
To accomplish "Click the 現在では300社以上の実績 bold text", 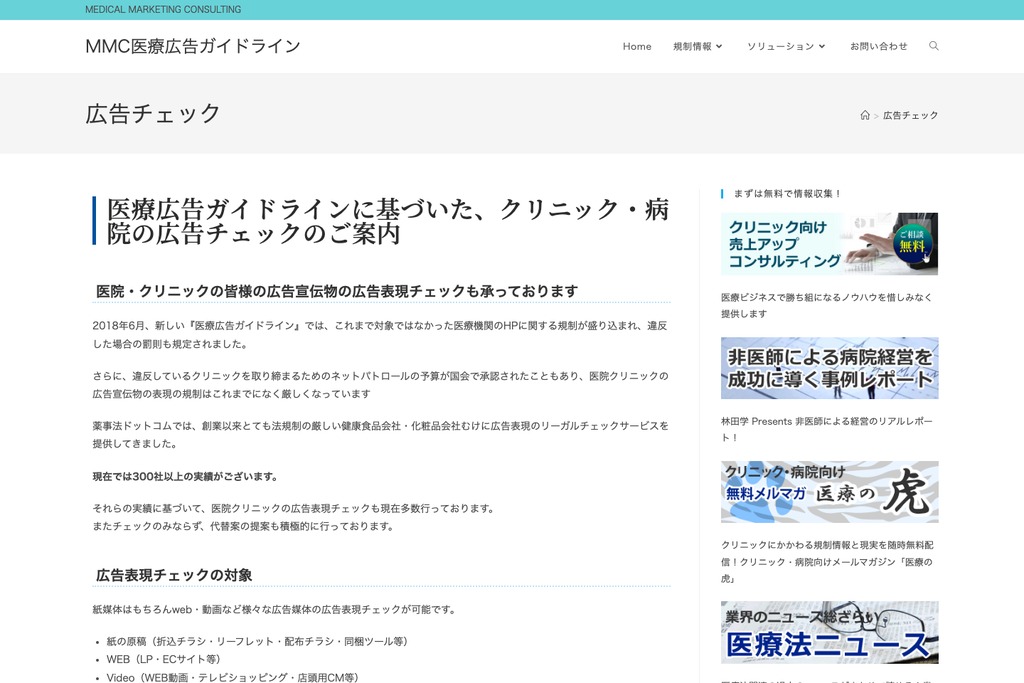I will click(185, 476).
